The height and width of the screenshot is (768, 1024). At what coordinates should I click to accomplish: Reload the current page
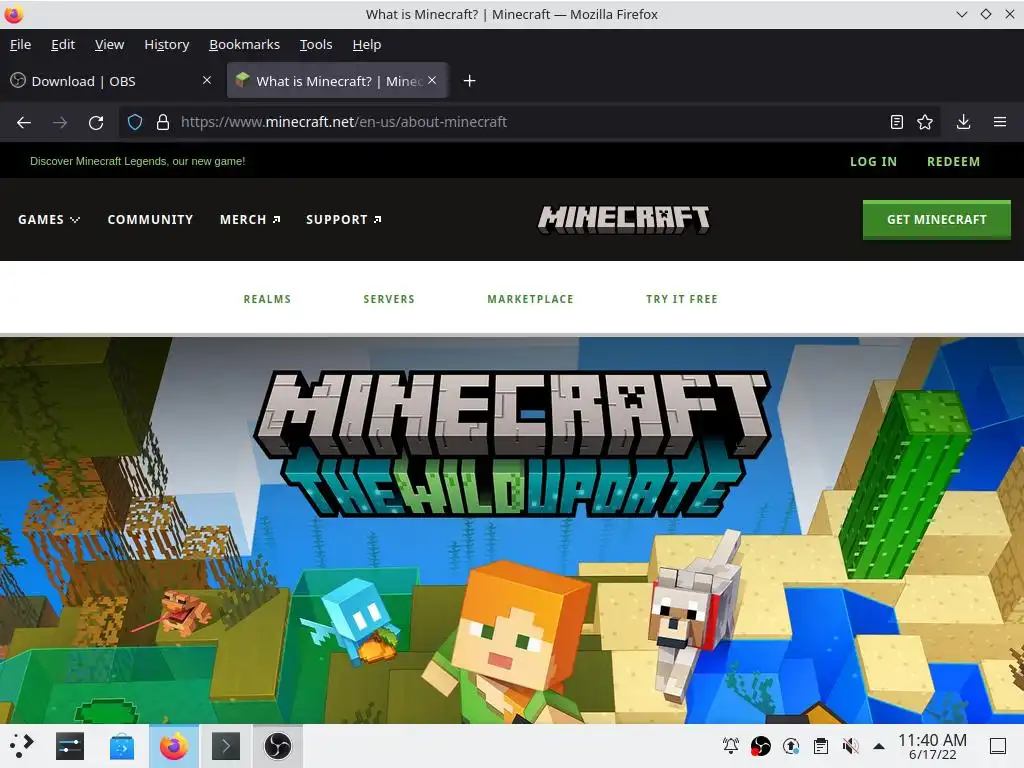(x=96, y=122)
